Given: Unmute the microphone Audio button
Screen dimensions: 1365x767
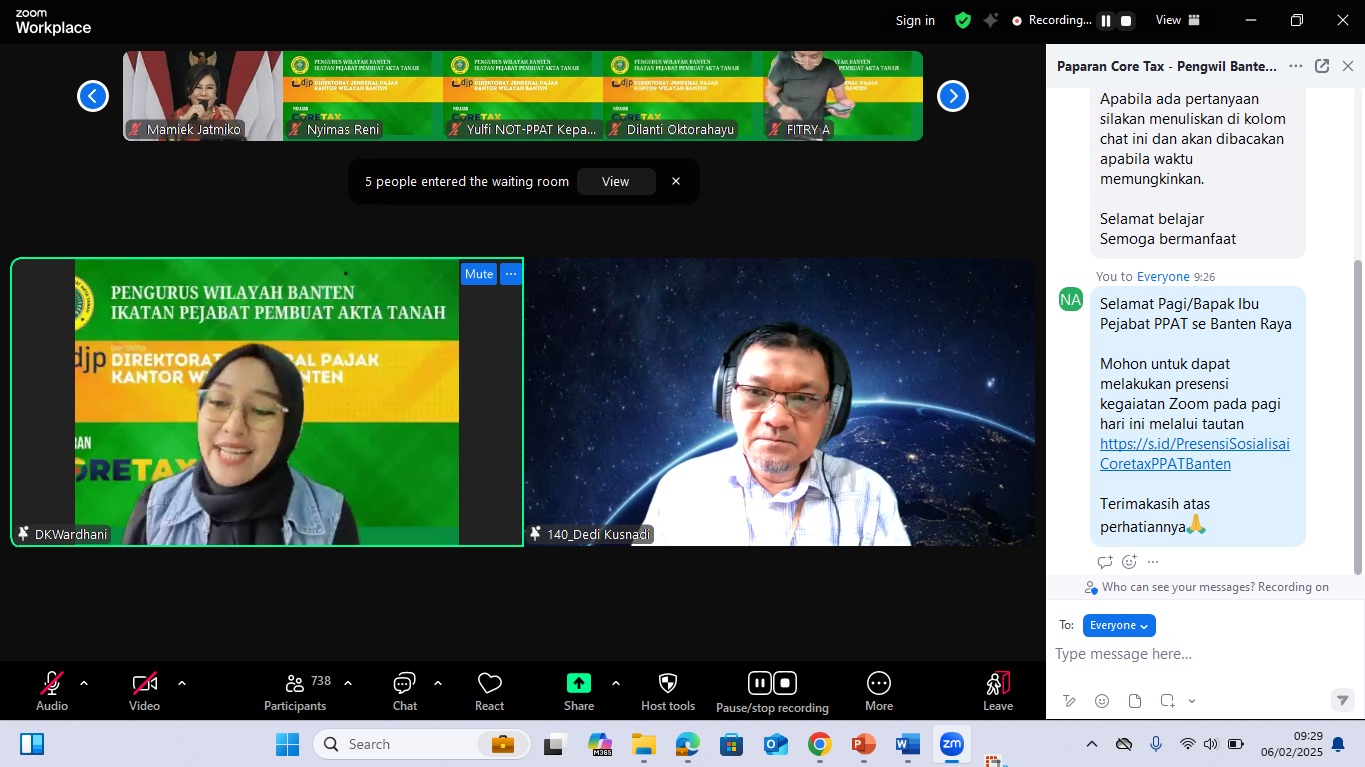Looking at the screenshot, I should tap(52, 684).
